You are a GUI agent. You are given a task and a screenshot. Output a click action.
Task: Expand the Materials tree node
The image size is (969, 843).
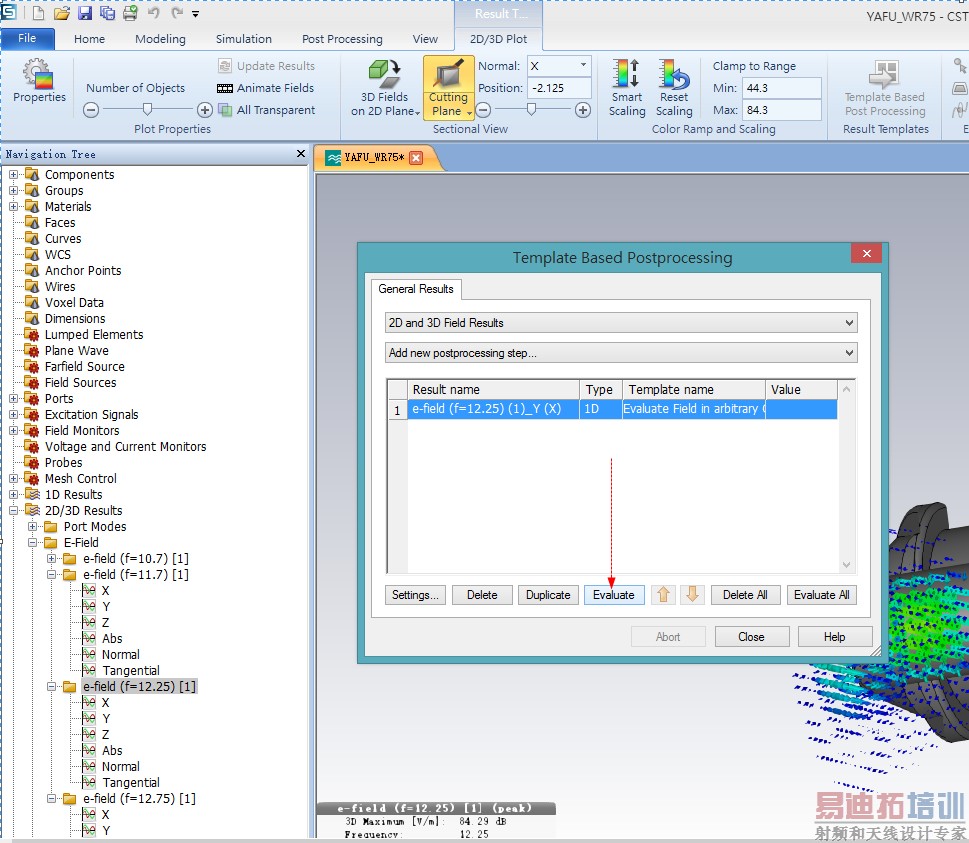(x=14, y=207)
